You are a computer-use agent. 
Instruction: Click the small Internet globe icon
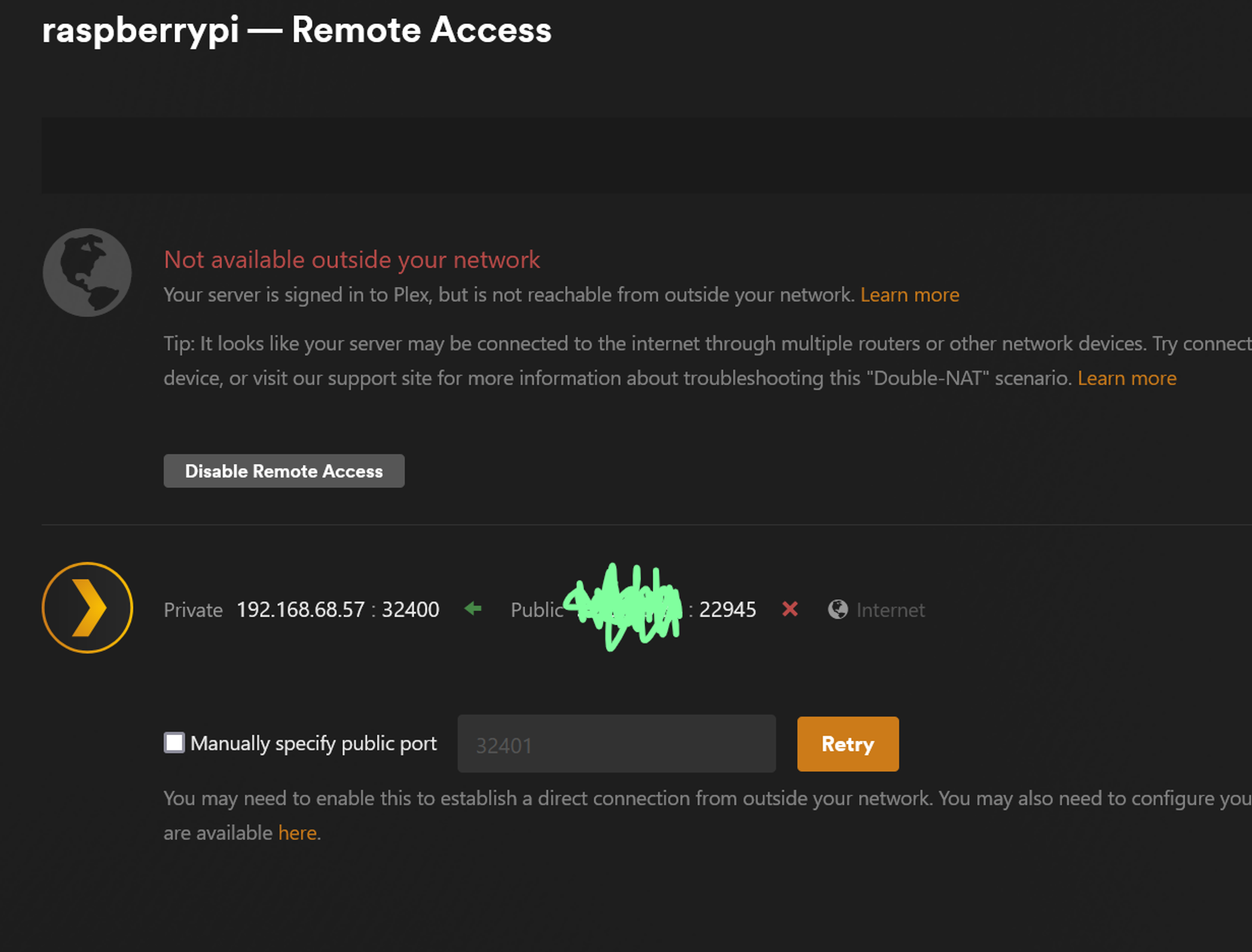click(x=838, y=609)
